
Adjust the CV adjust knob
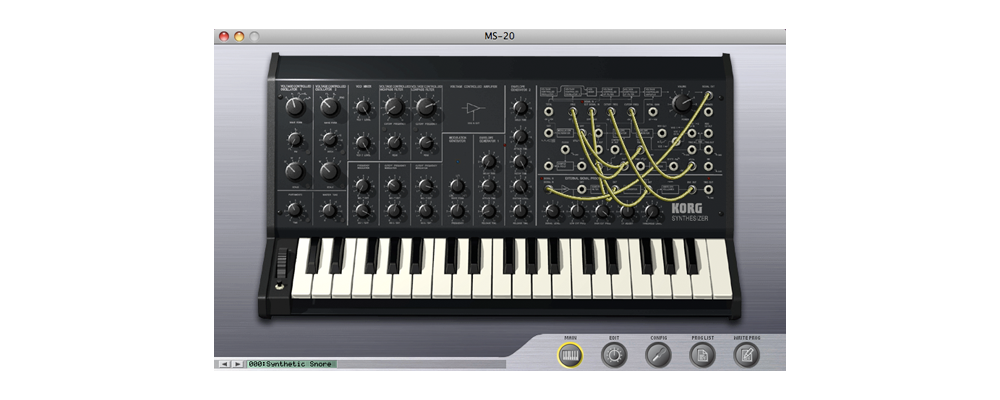[628, 212]
